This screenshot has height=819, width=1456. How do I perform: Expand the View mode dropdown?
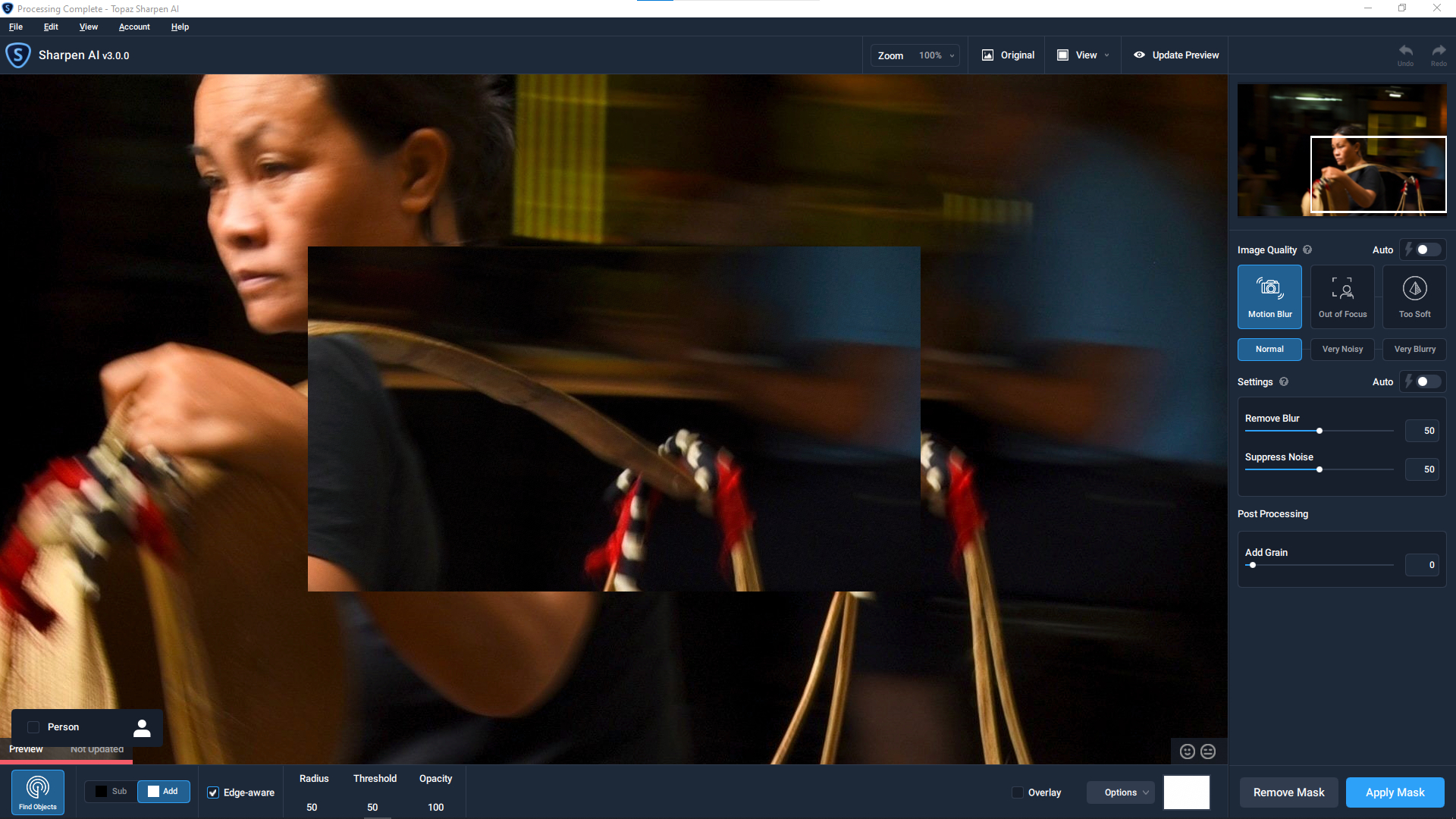point(1084,55)
